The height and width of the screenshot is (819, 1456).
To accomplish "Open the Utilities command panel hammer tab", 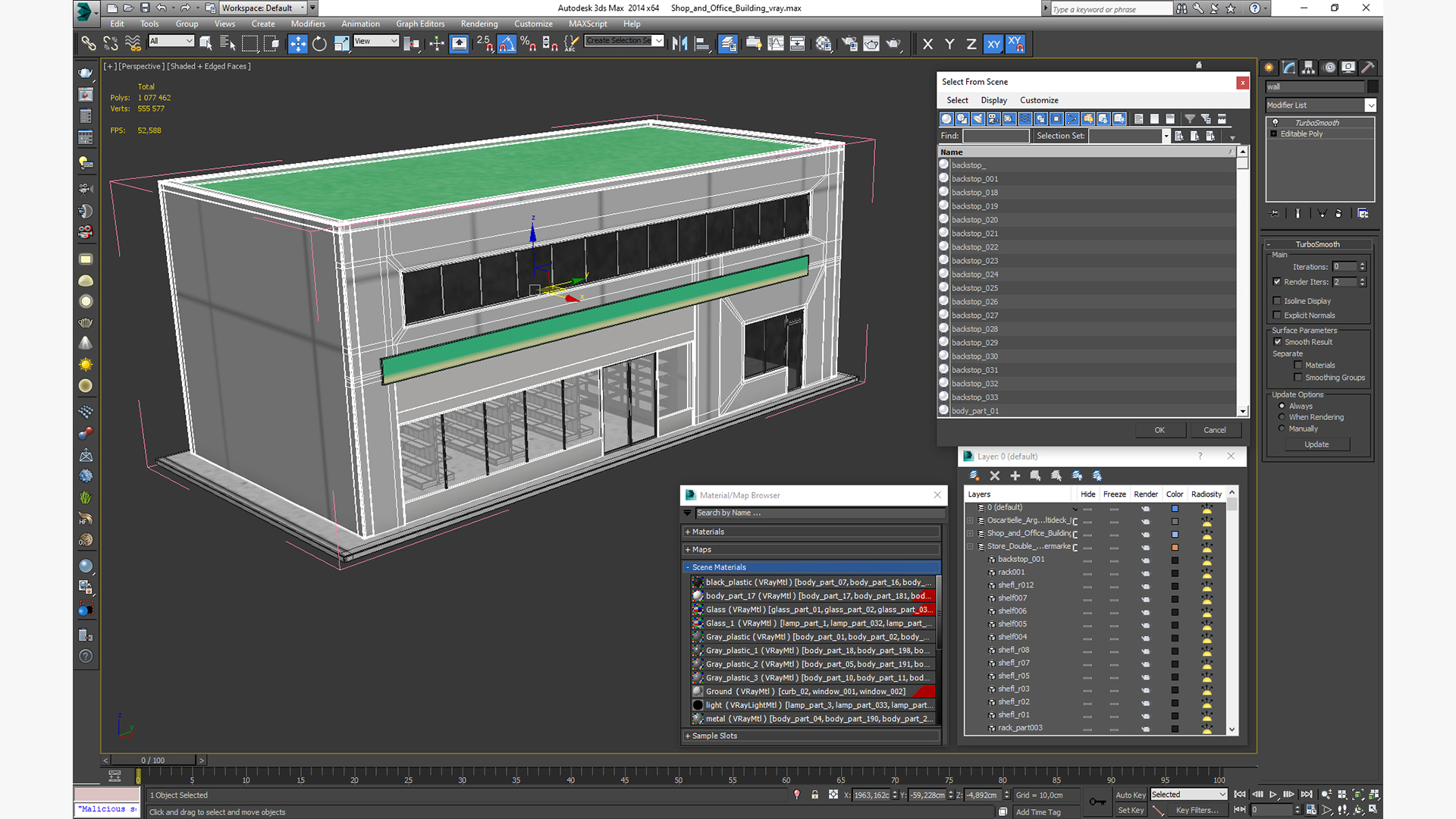I will [x=1368, y=67].
